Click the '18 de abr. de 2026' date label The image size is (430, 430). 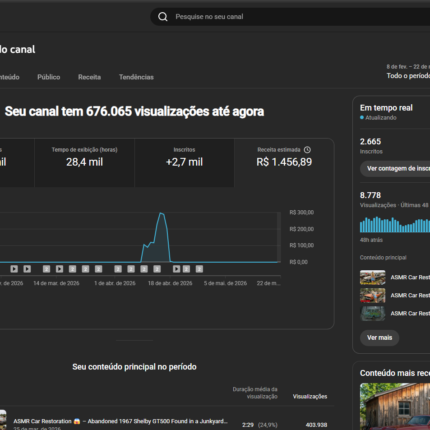tap(170, 283)
